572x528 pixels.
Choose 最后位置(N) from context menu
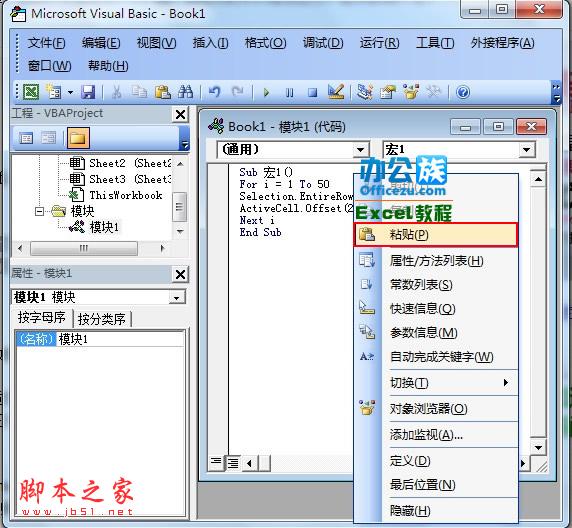[436, 485]
